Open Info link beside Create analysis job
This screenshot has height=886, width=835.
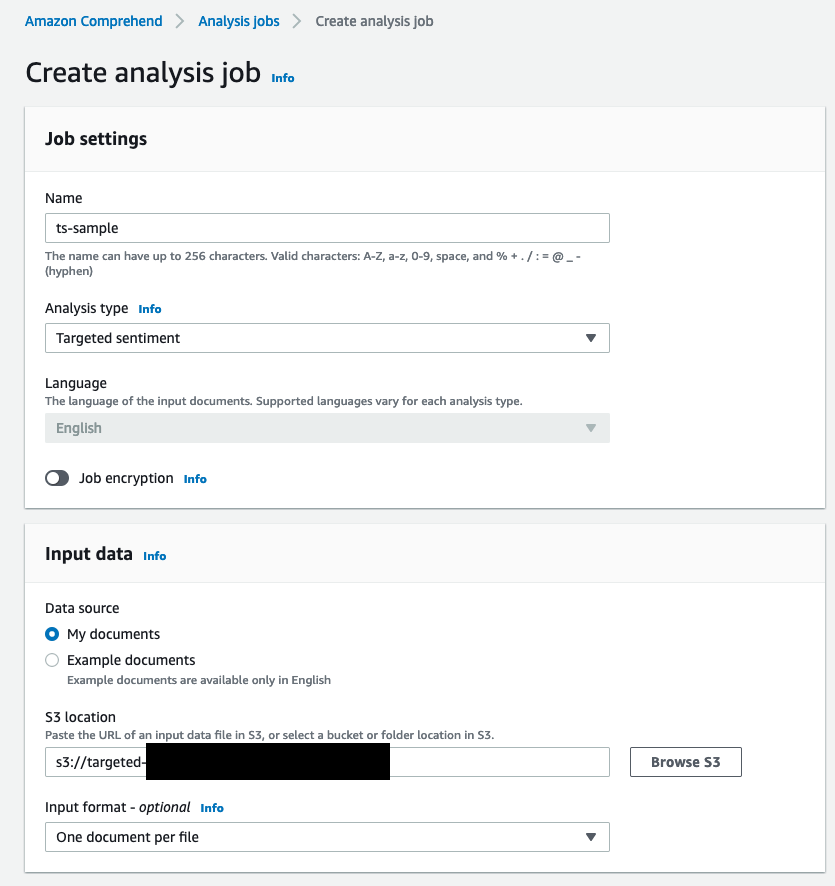283,78
